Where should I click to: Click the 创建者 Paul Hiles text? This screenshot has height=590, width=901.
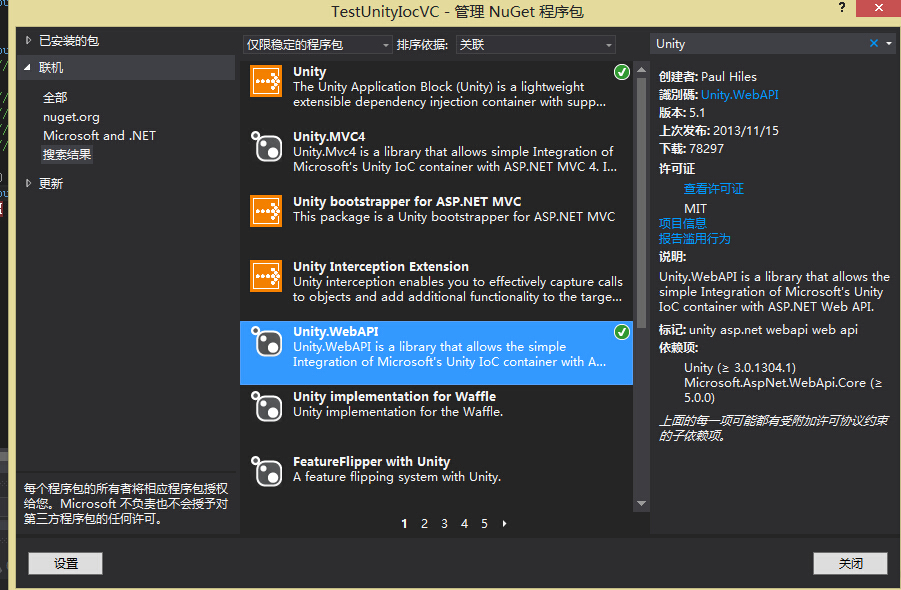pyautogui.click(x=708, y=77)
